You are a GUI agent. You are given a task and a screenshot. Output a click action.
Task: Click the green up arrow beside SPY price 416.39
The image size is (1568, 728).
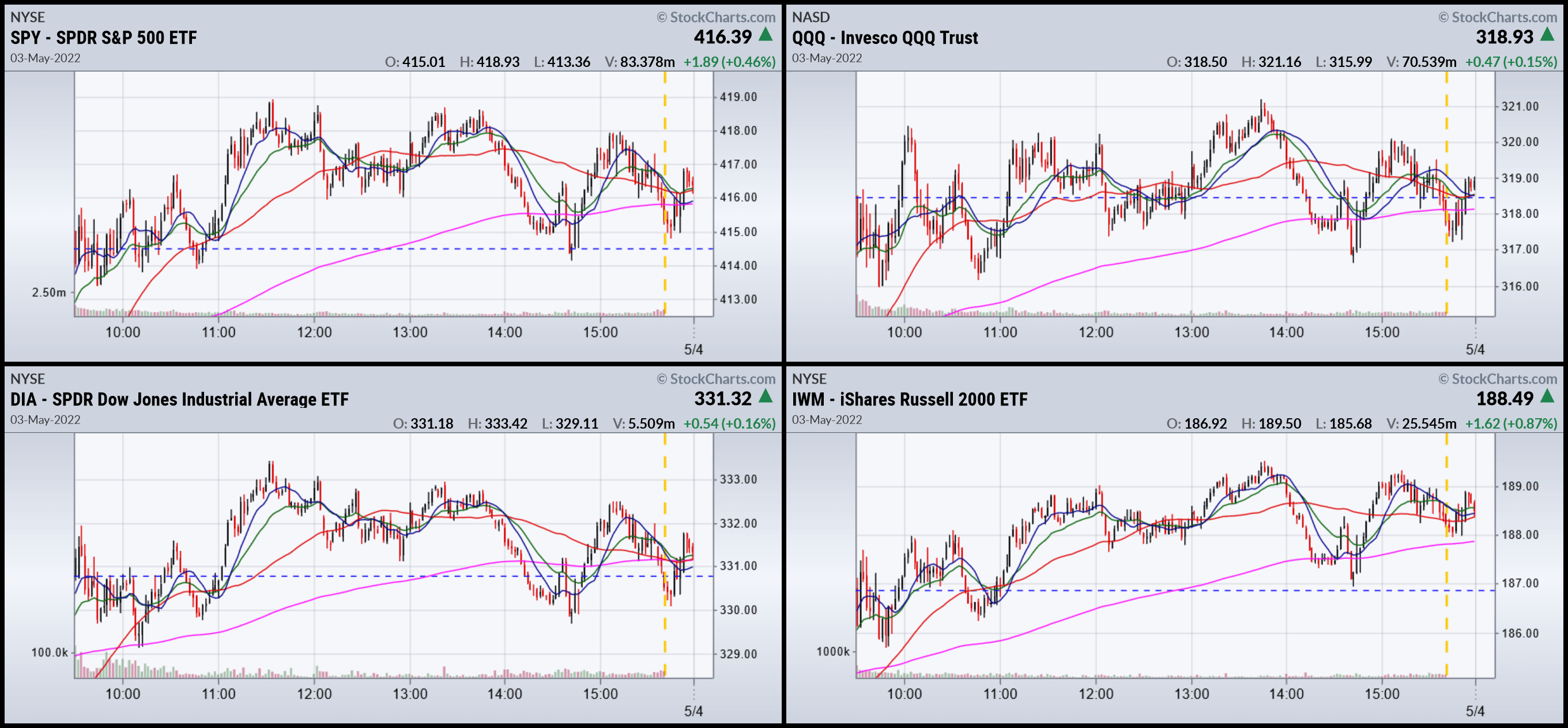coord(766,35)
